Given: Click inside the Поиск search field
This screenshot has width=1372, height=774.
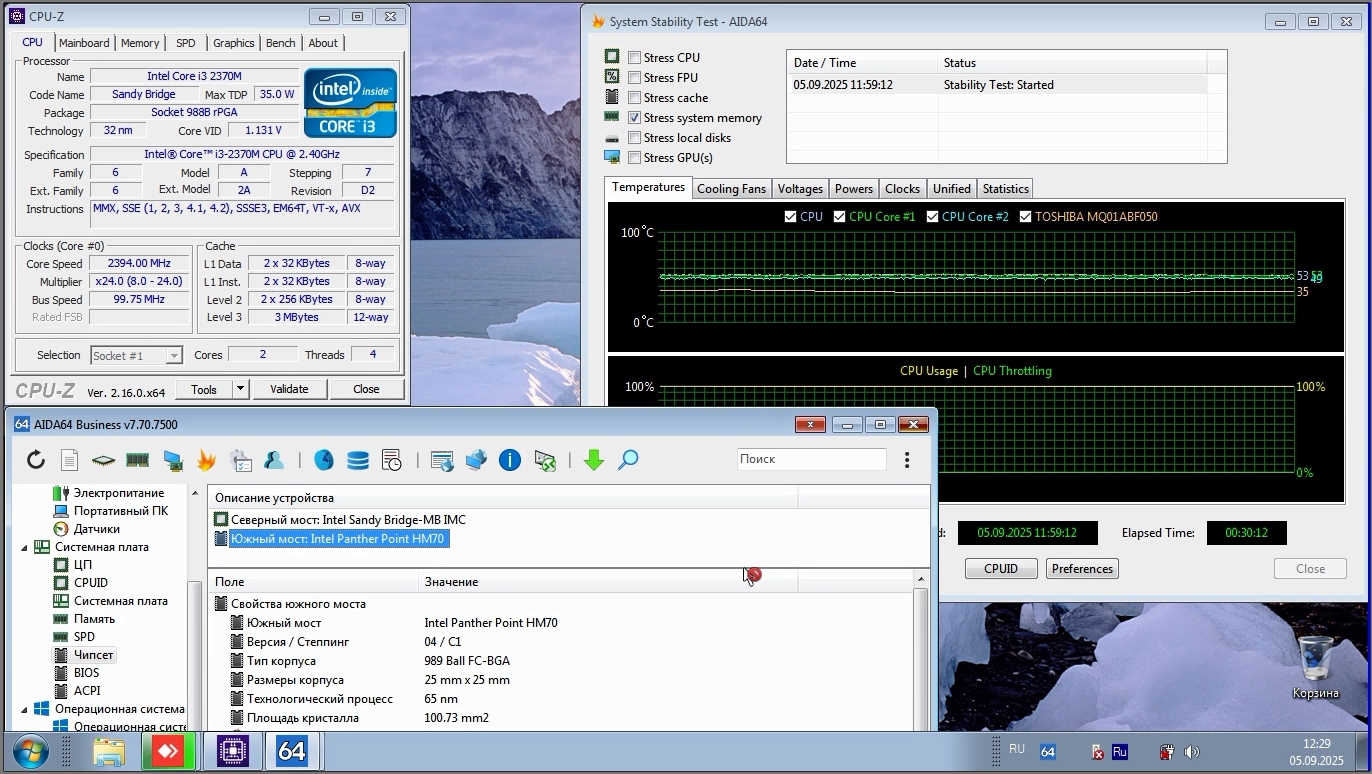Looking at the screenshot, I should tap(811, 459).
